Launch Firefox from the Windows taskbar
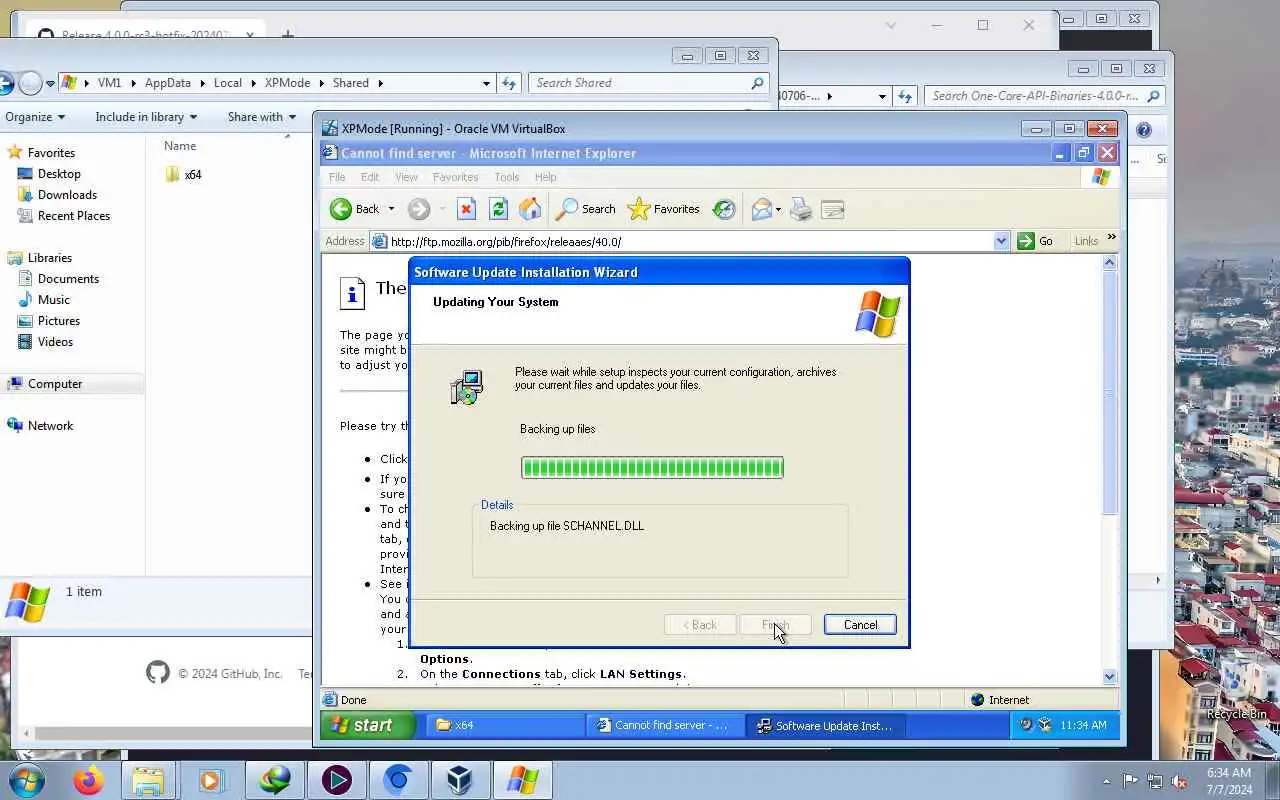The image size is (1280, 800). [x=88, y=780]
